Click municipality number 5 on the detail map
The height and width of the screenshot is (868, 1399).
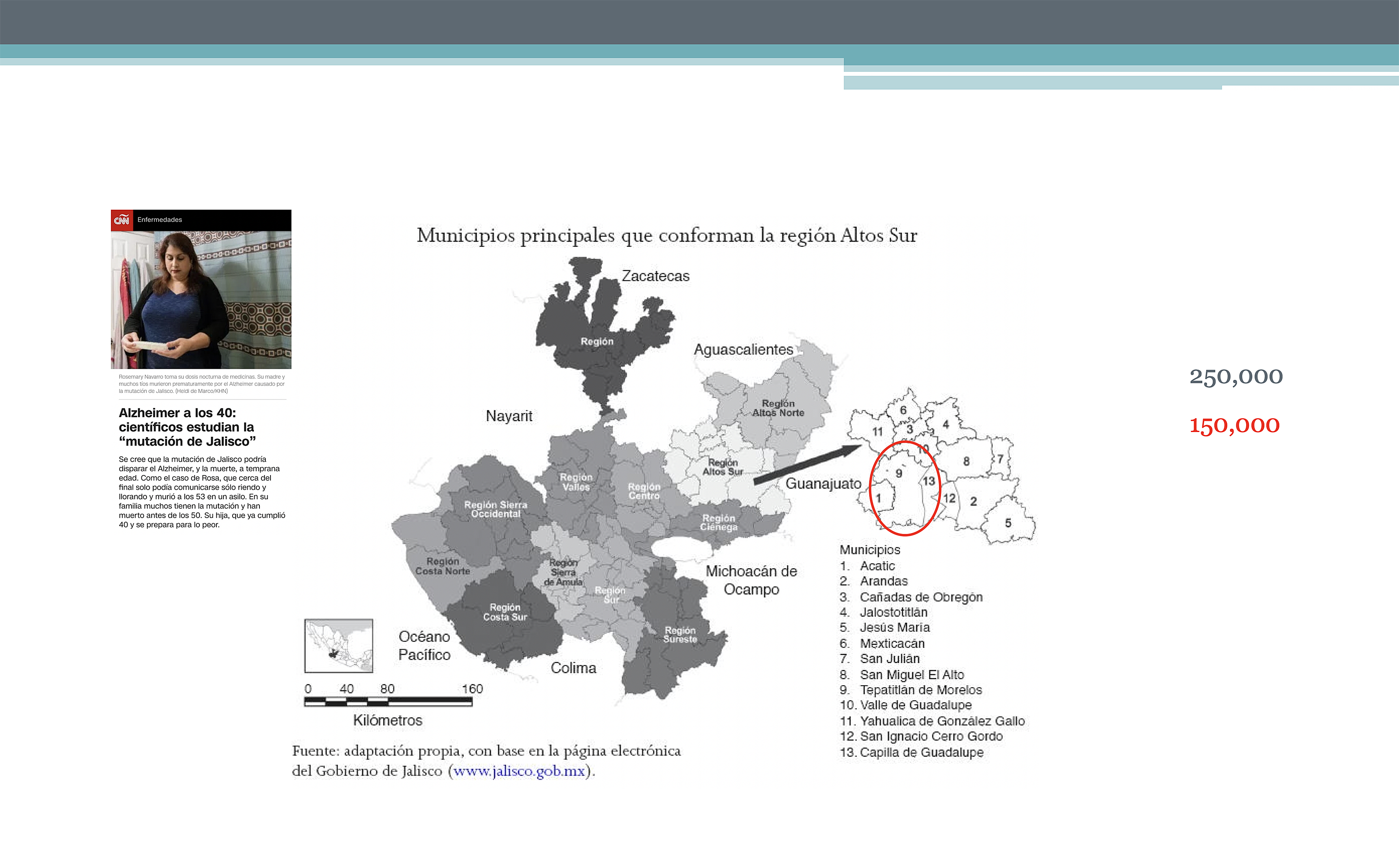[x=1008, y=523]
